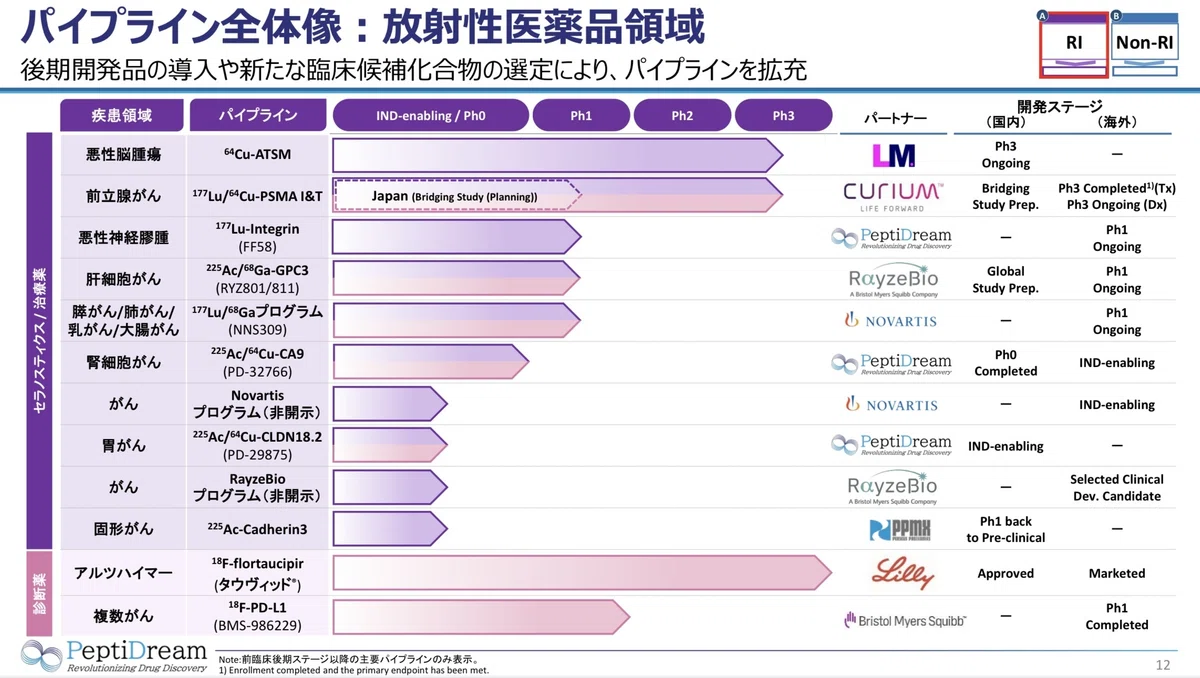Viewport: 1200px width, 678px height.
Task: Click the Marketed stage text
Action: [1116, 573]
